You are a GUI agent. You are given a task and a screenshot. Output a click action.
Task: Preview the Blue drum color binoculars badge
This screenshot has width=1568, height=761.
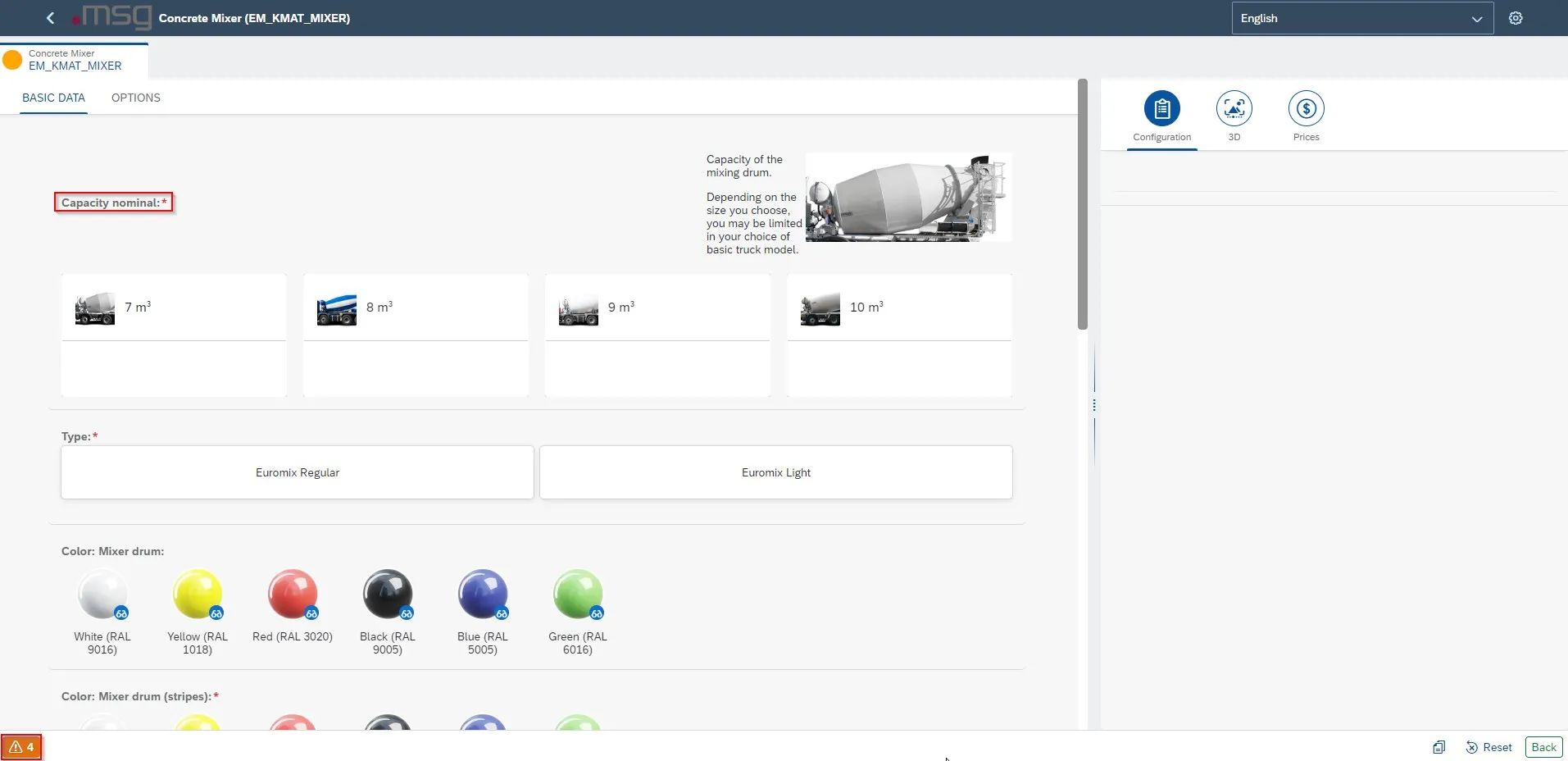point(502,613)
